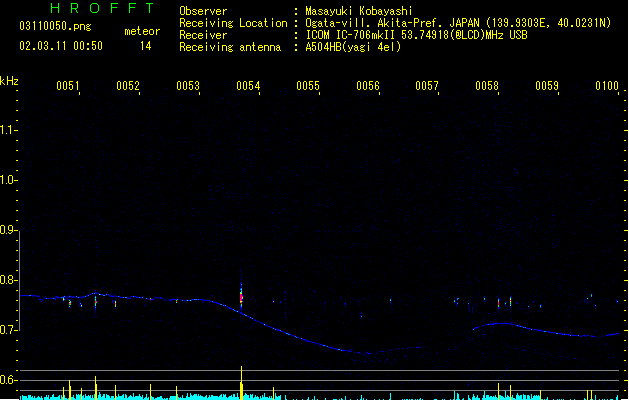Click the Ogata-vill. Akita-Pref. JAPAN location text

coord(458,23)
